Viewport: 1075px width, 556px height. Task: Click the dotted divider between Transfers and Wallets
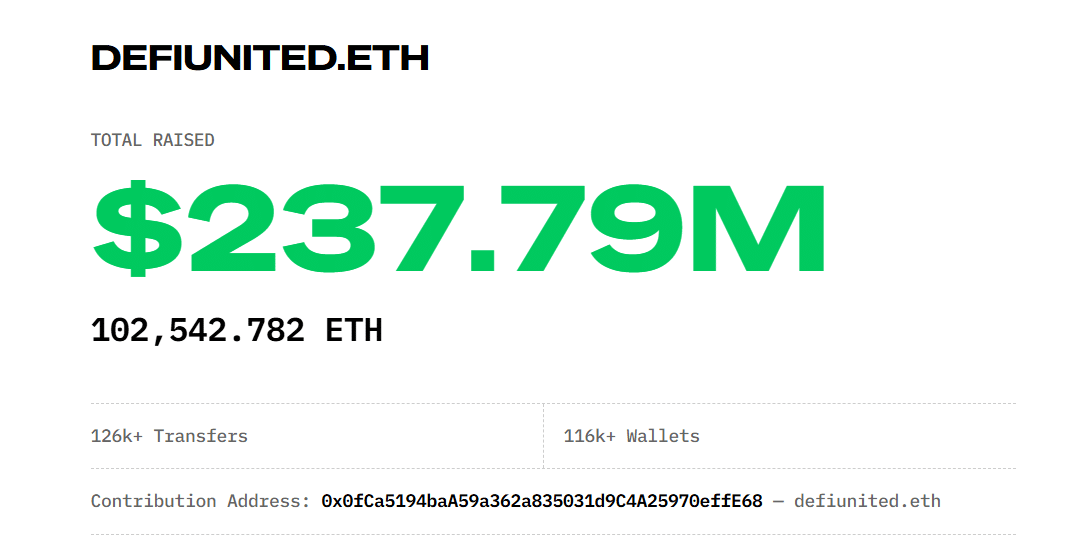[x=544, y=436]
